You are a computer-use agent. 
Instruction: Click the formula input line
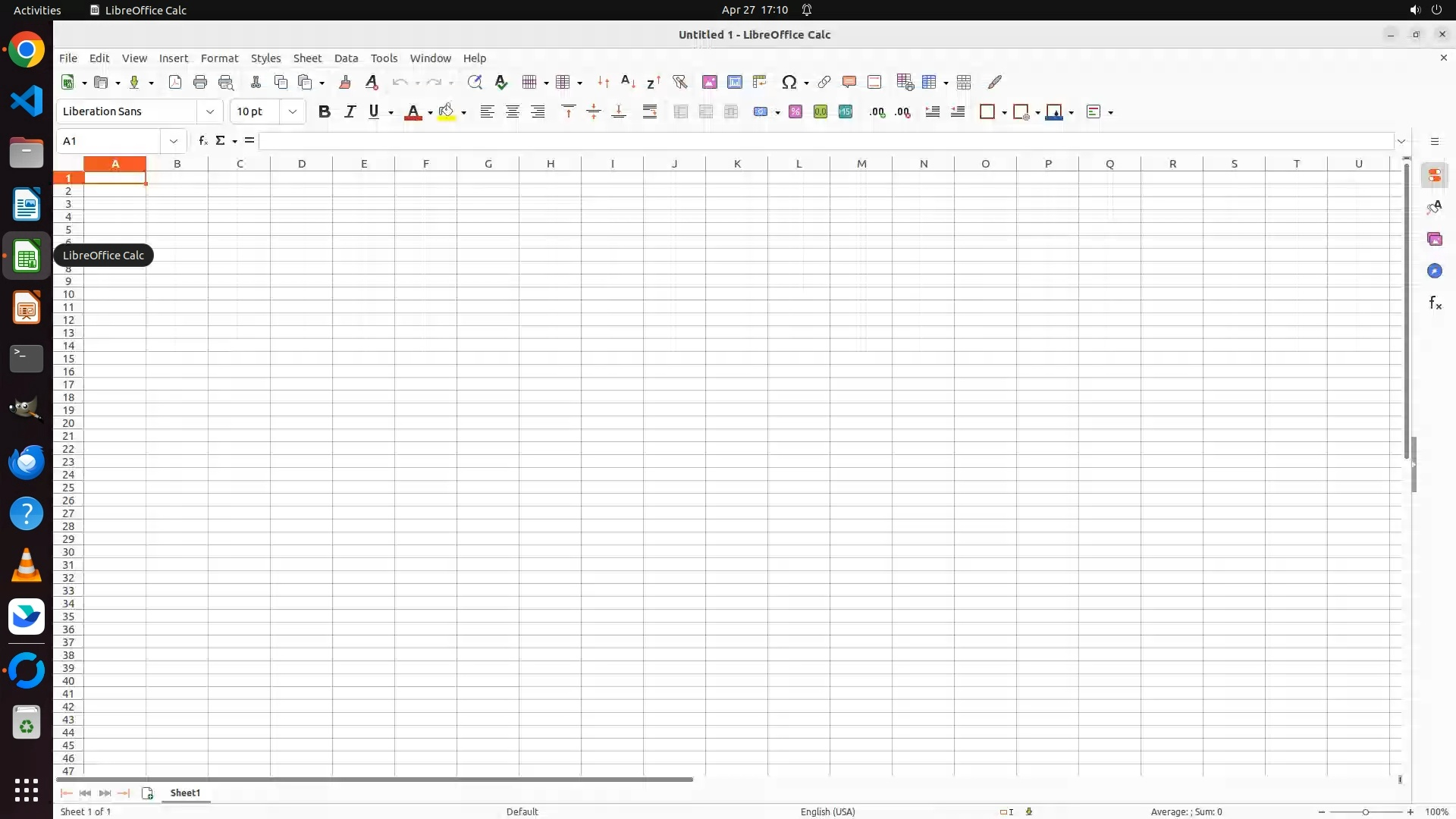(x=825, y=141)
